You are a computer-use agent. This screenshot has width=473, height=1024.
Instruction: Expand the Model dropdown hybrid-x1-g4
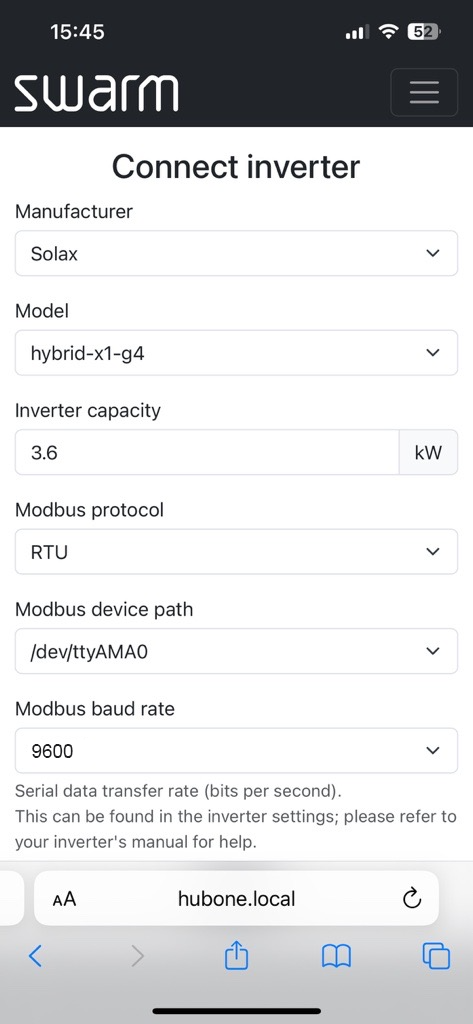pos(236,353)
